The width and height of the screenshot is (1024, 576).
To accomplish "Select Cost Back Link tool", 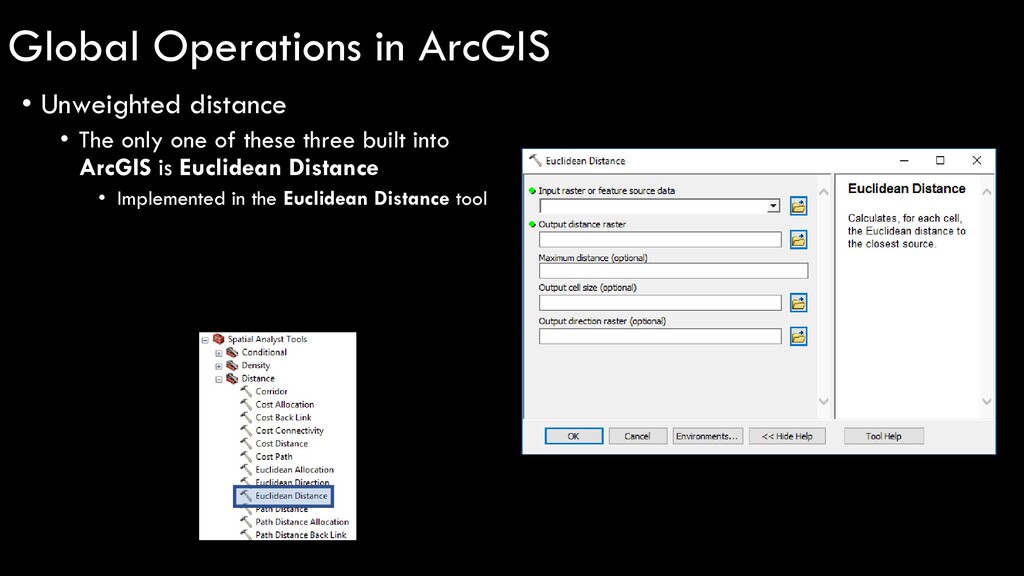I will coord(283,417).
